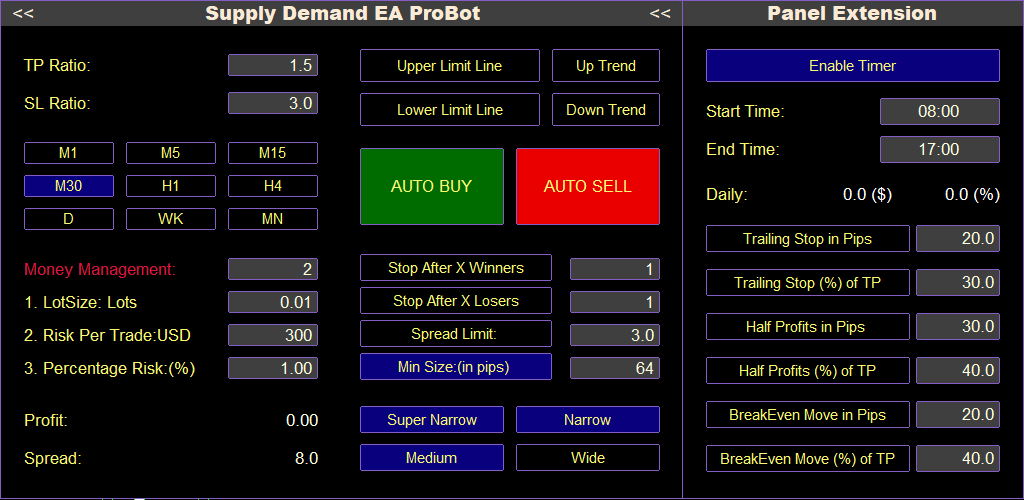Activate the Down Trend option
The height and width of the screenshot is (500, 1024).
605,110
